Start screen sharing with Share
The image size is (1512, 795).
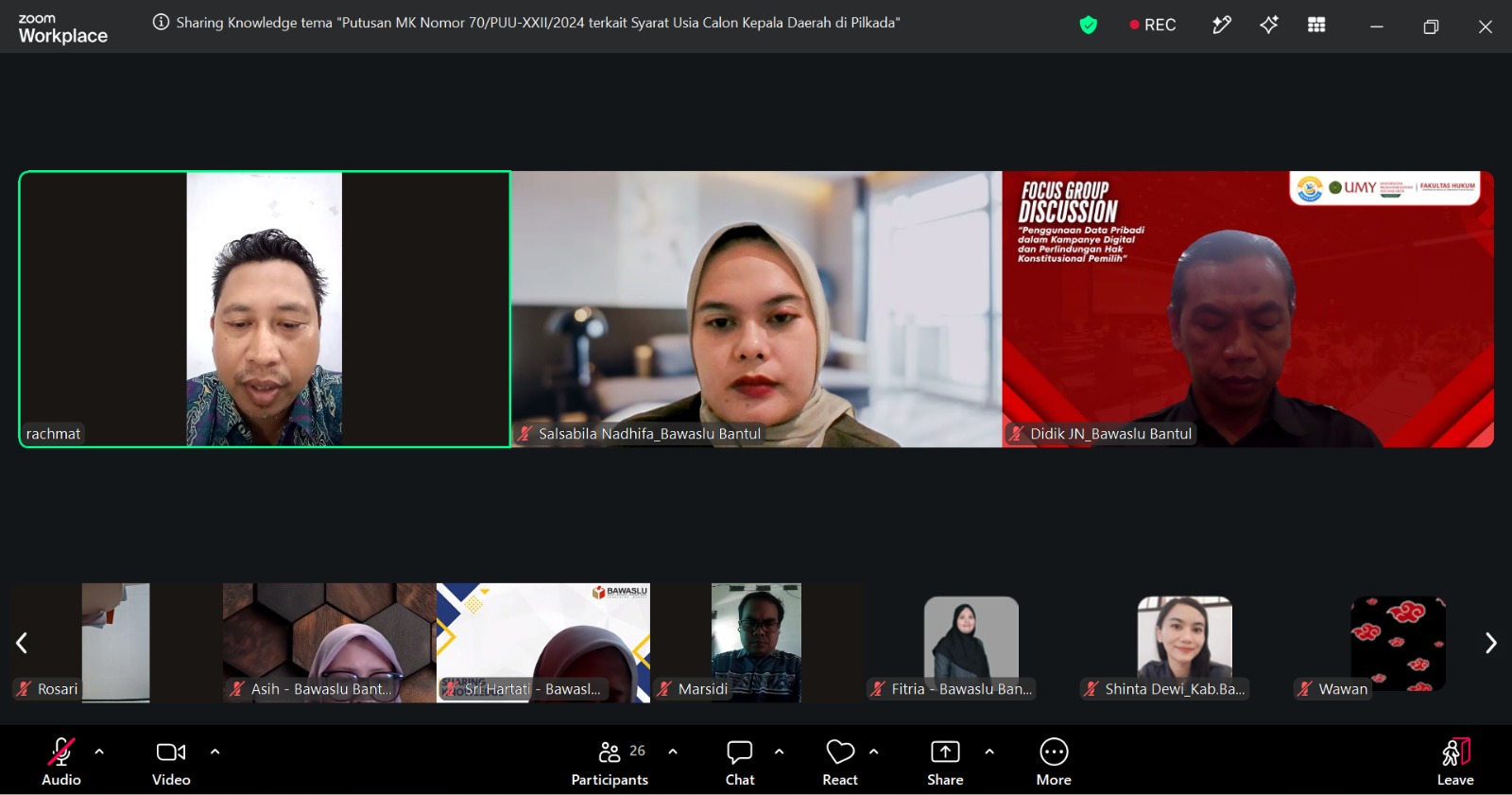(x=945, y=762)
